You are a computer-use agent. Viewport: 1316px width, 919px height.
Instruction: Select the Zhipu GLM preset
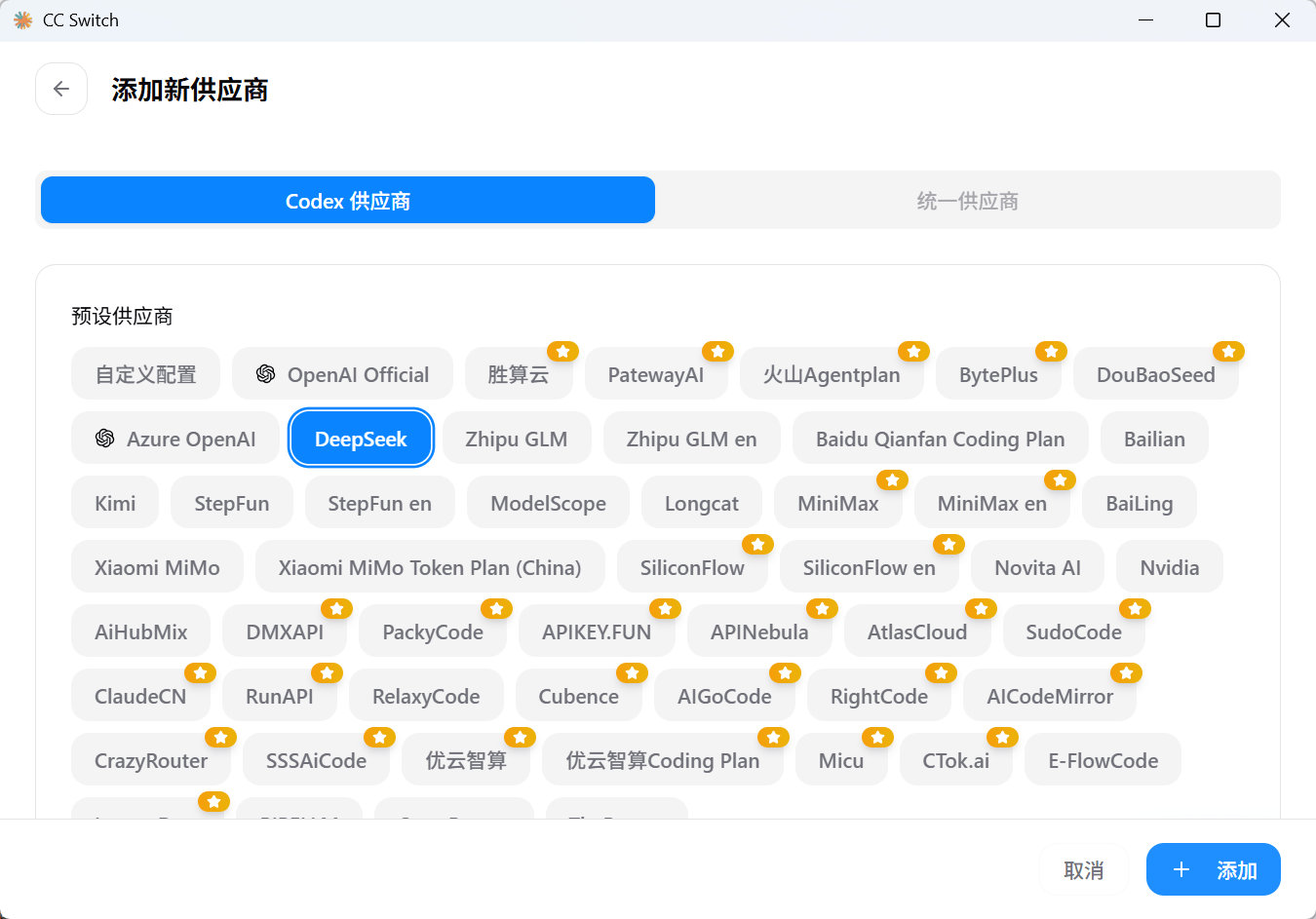[x=517, y=439]
